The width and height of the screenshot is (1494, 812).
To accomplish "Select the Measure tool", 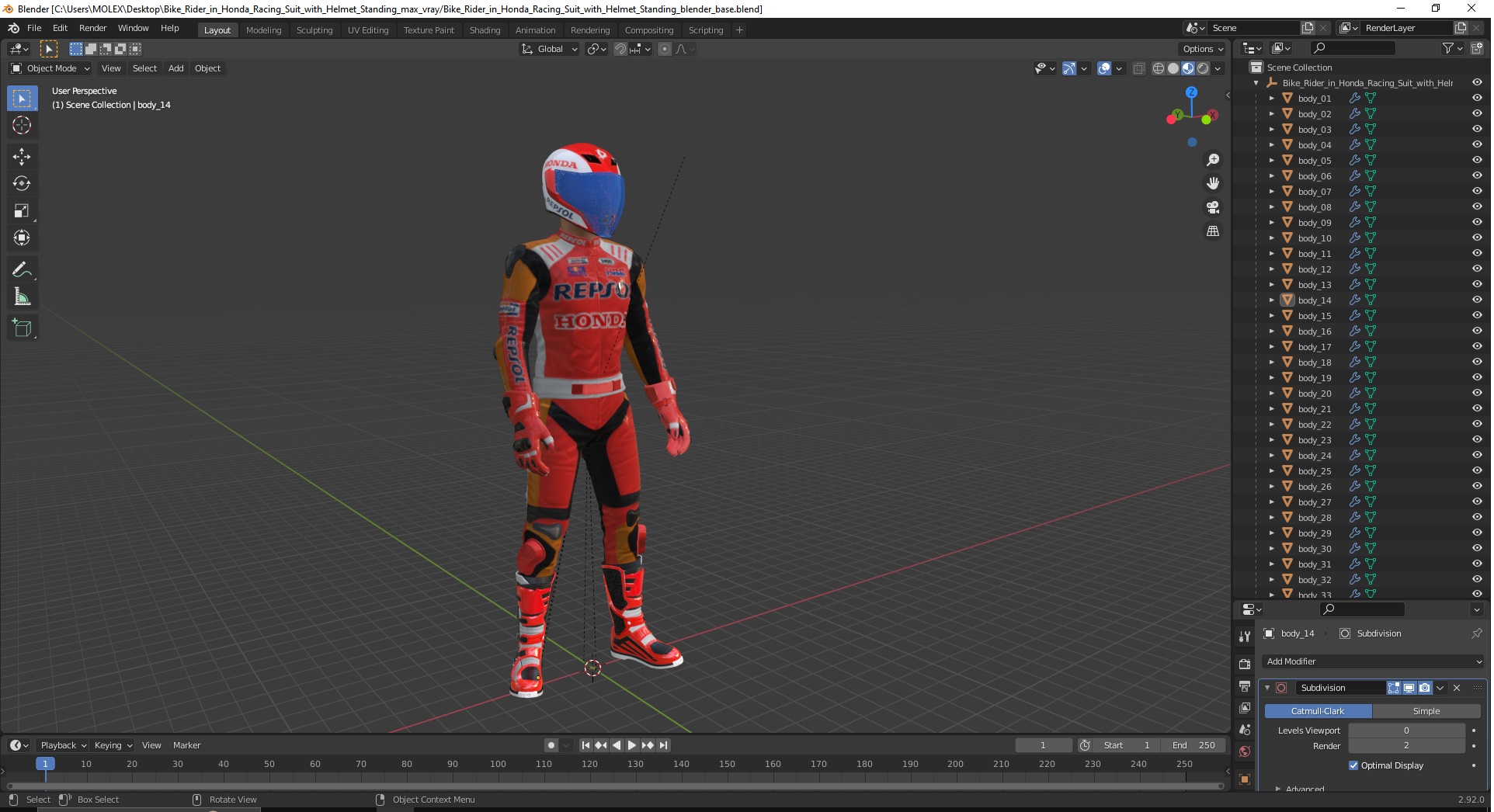I will pyautogui.click(x=22, y=297).
